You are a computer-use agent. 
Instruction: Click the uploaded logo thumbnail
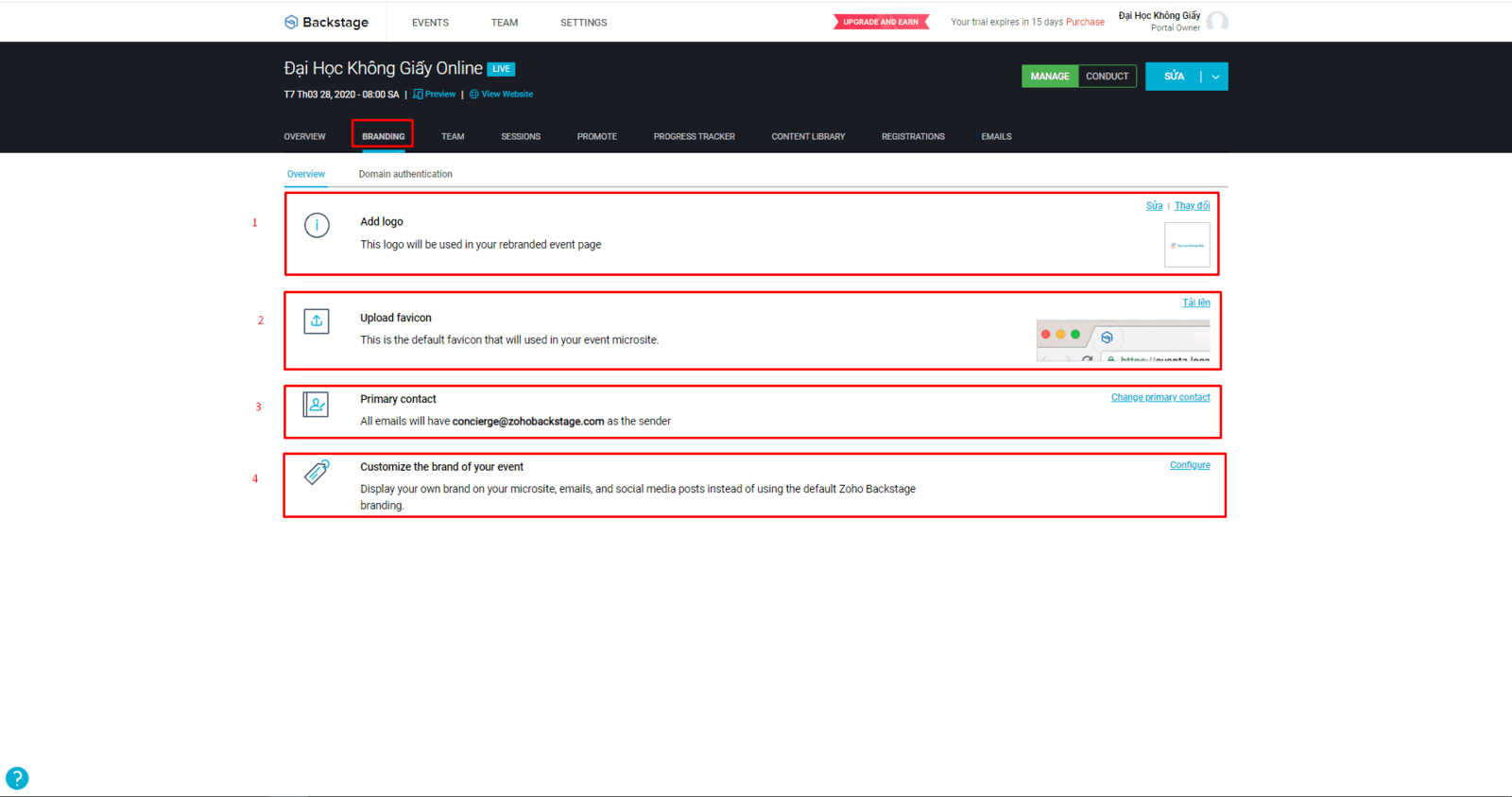pyautogui.click(x=1187, y=245)
